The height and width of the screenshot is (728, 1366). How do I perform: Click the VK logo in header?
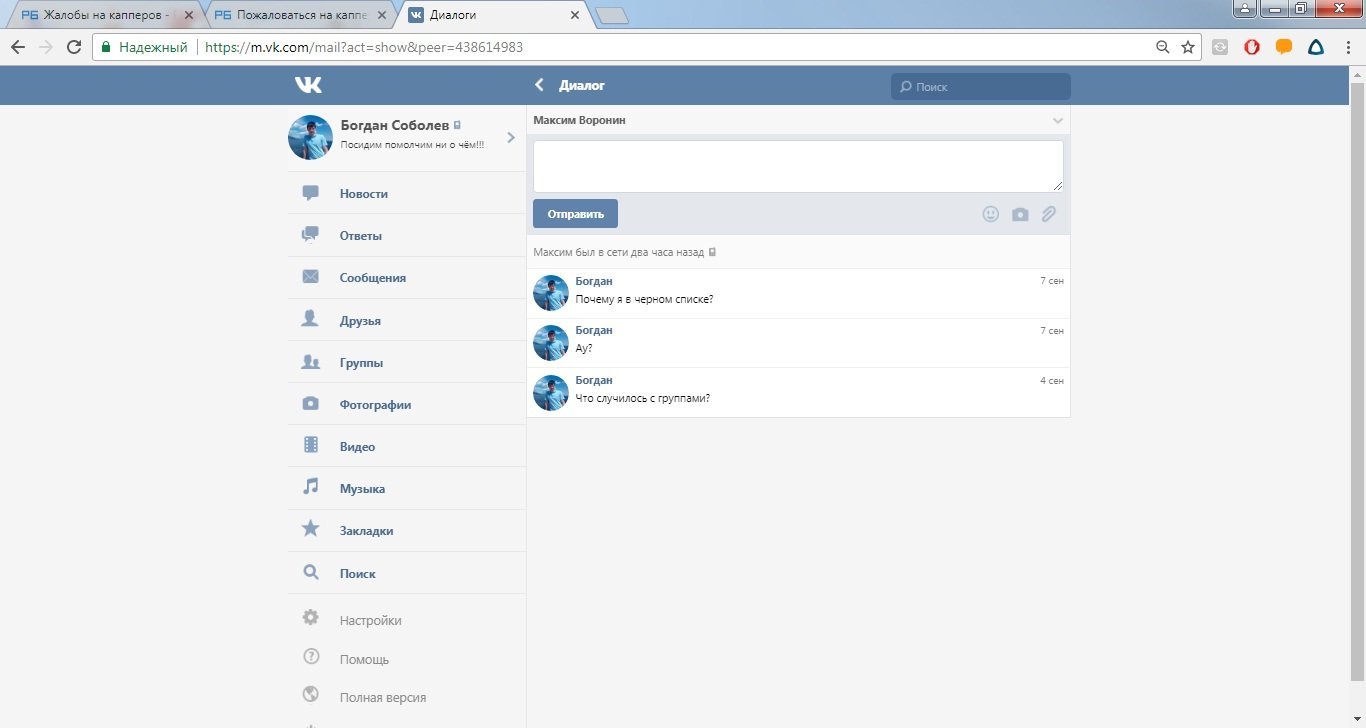pos(308,86)
